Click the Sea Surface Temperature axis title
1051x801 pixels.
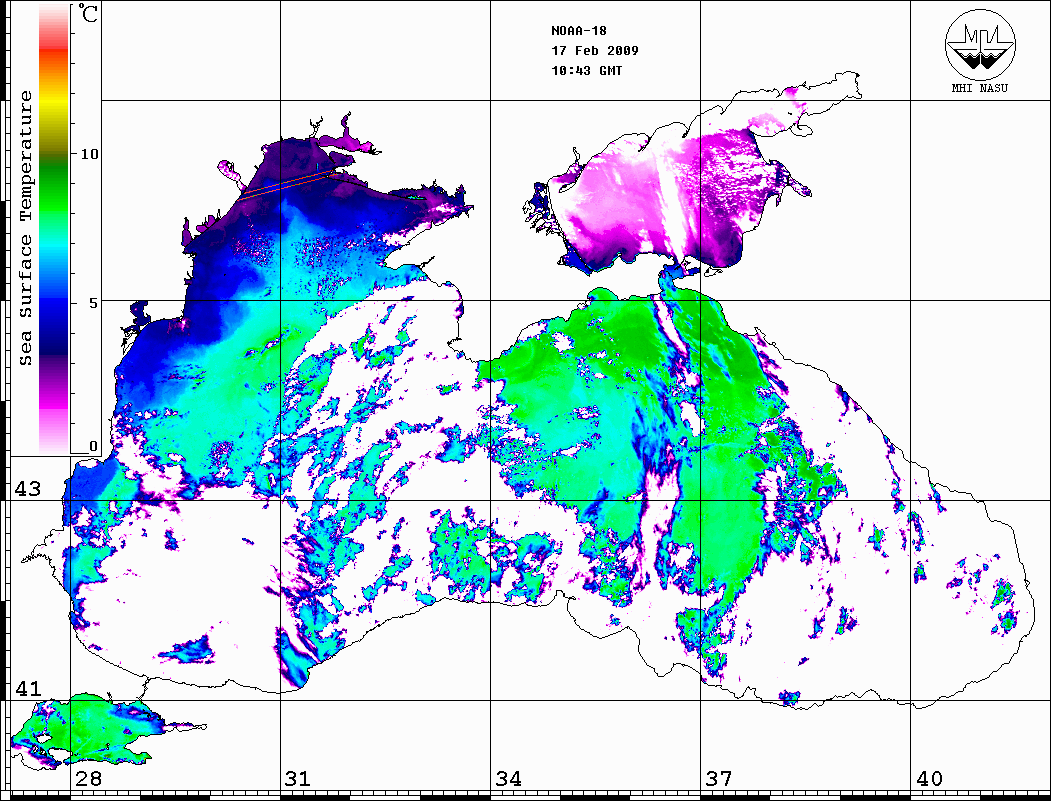point(26,228)
